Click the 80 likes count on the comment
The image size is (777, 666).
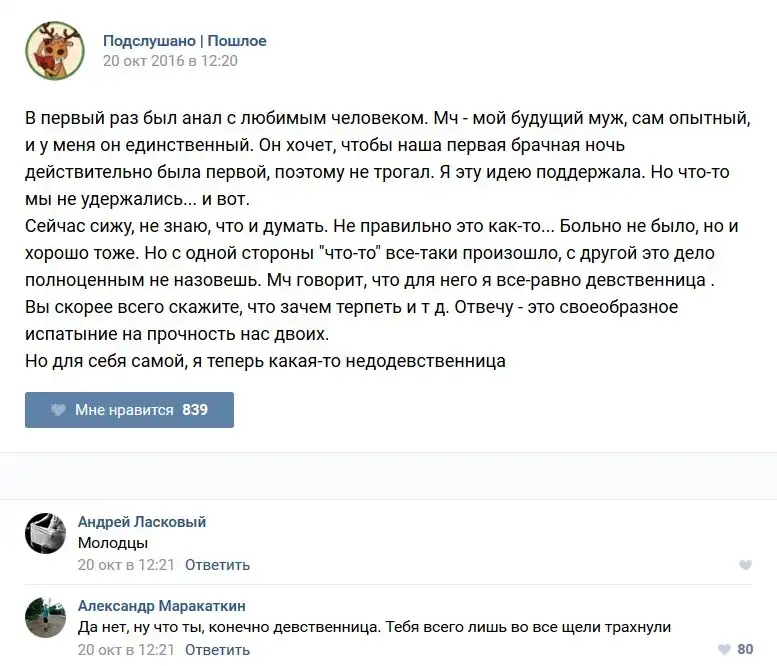coord(745,649)
